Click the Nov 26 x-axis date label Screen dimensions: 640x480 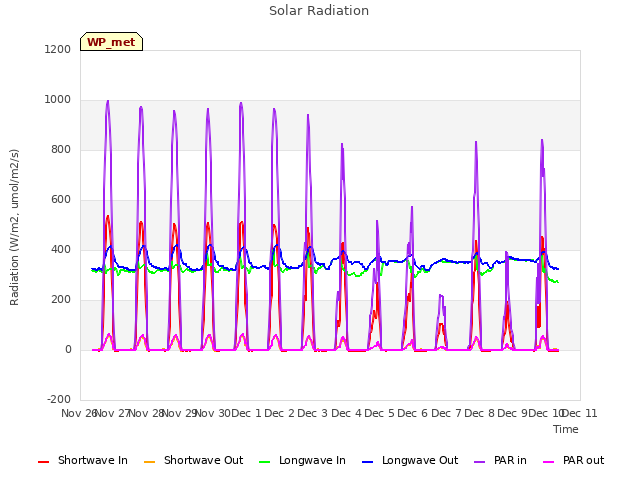click(x=78, y=413)
